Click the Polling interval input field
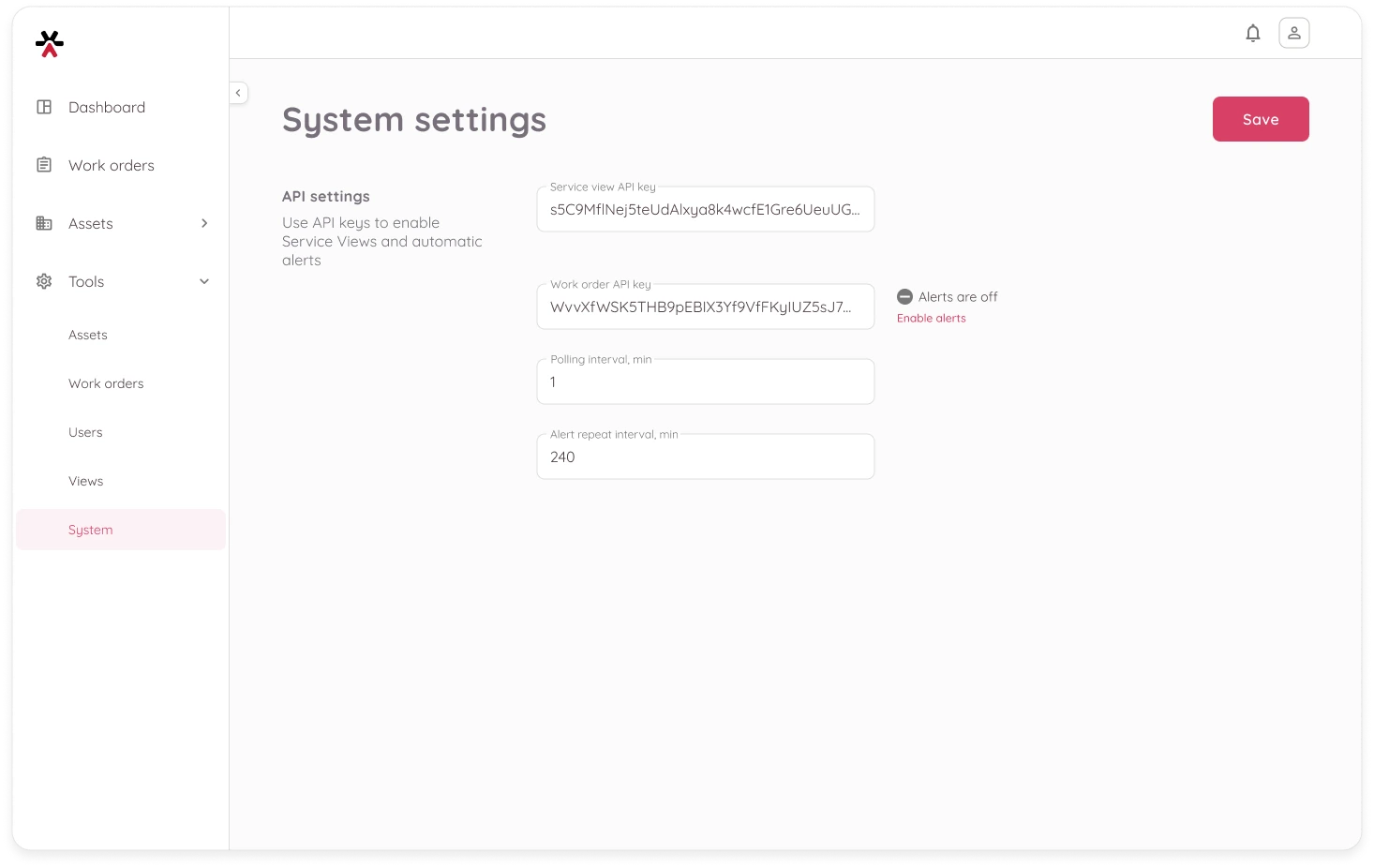 705,382
